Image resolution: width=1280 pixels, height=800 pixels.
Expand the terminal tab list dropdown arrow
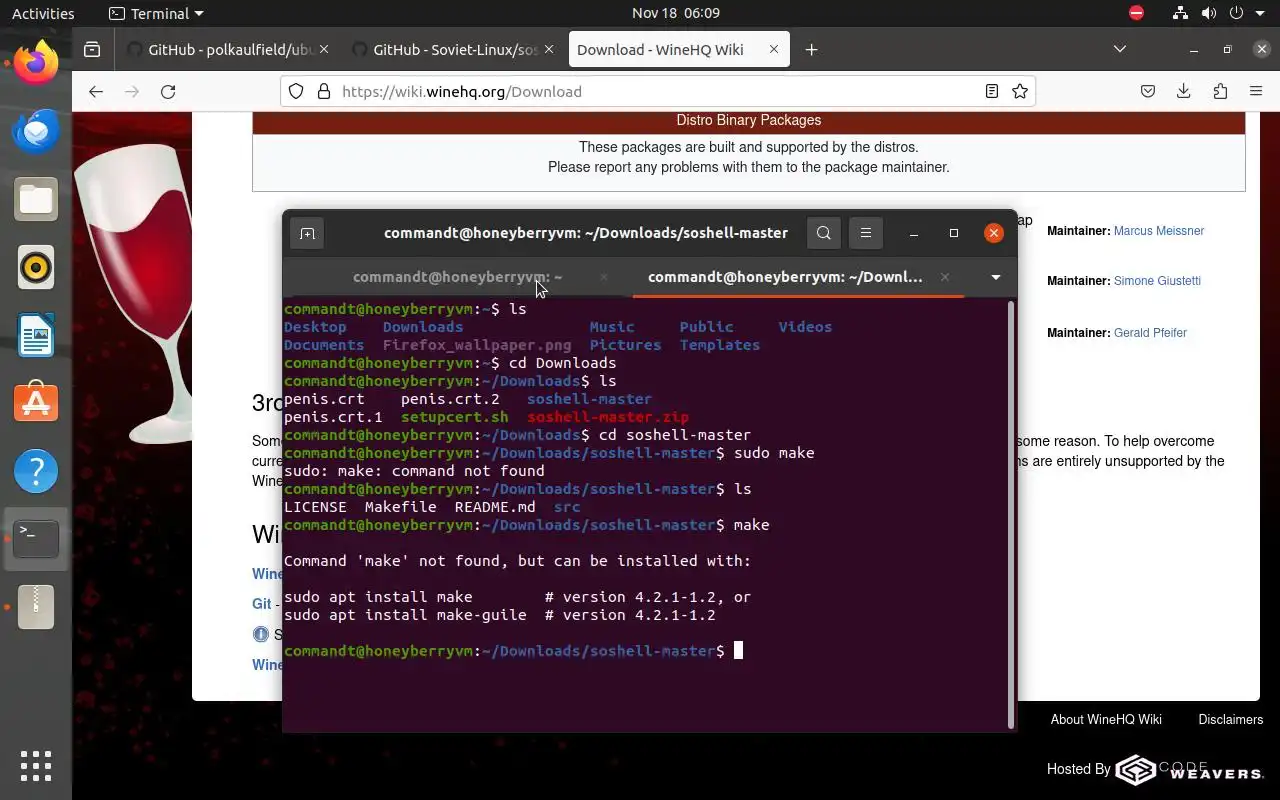995,277
